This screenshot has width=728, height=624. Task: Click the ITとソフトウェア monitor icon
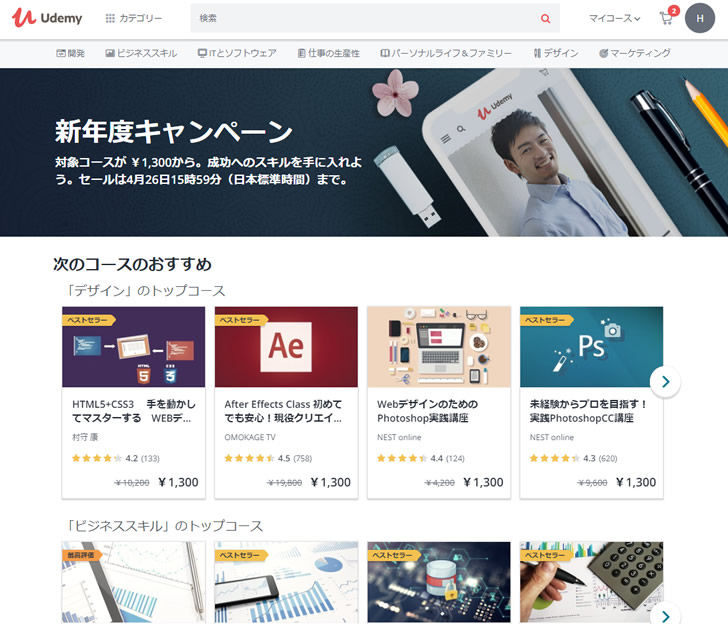202,53
